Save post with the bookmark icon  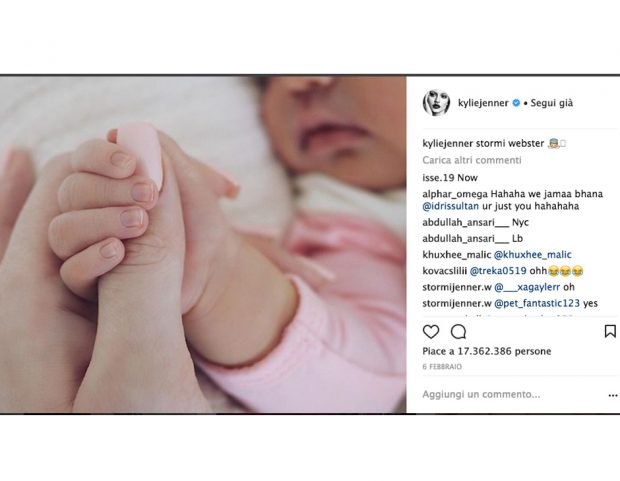tap(610, 331)
